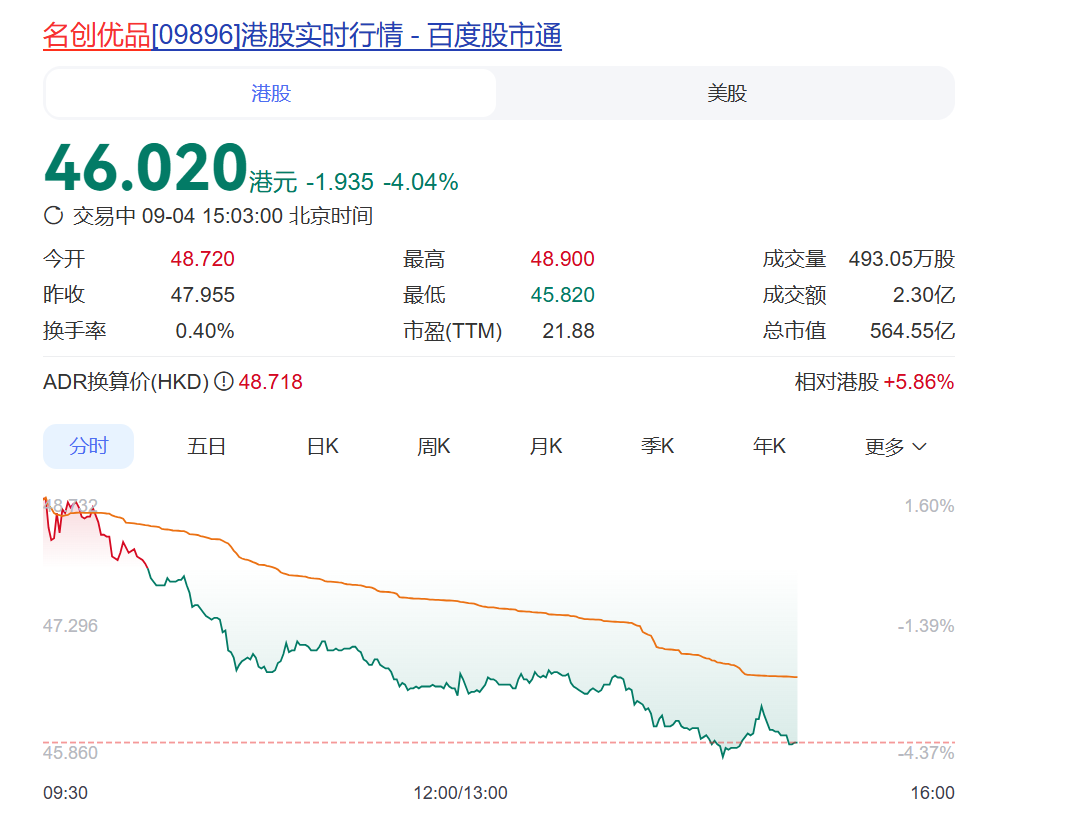Expand the 更多 chart options dropdown
1071x825 pixels.
[895, 447]
